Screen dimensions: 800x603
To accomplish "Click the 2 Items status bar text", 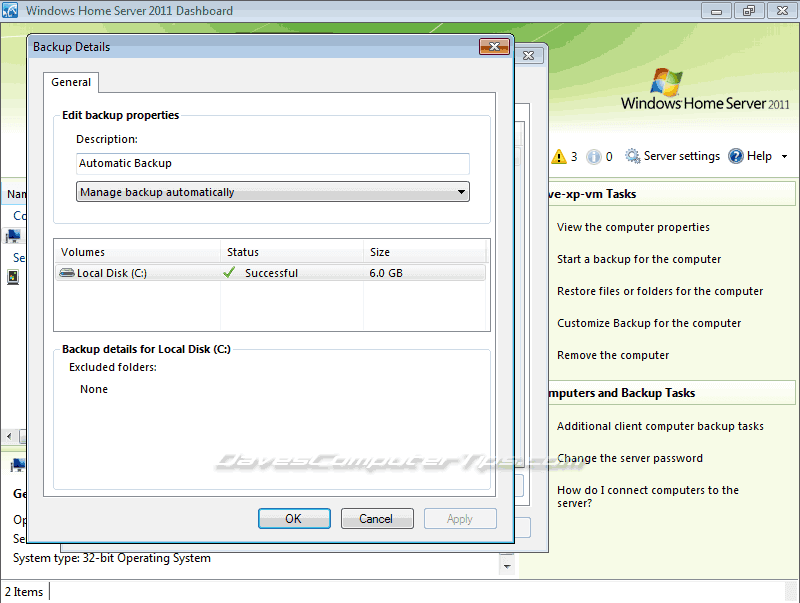I will [x=24, y=592].
